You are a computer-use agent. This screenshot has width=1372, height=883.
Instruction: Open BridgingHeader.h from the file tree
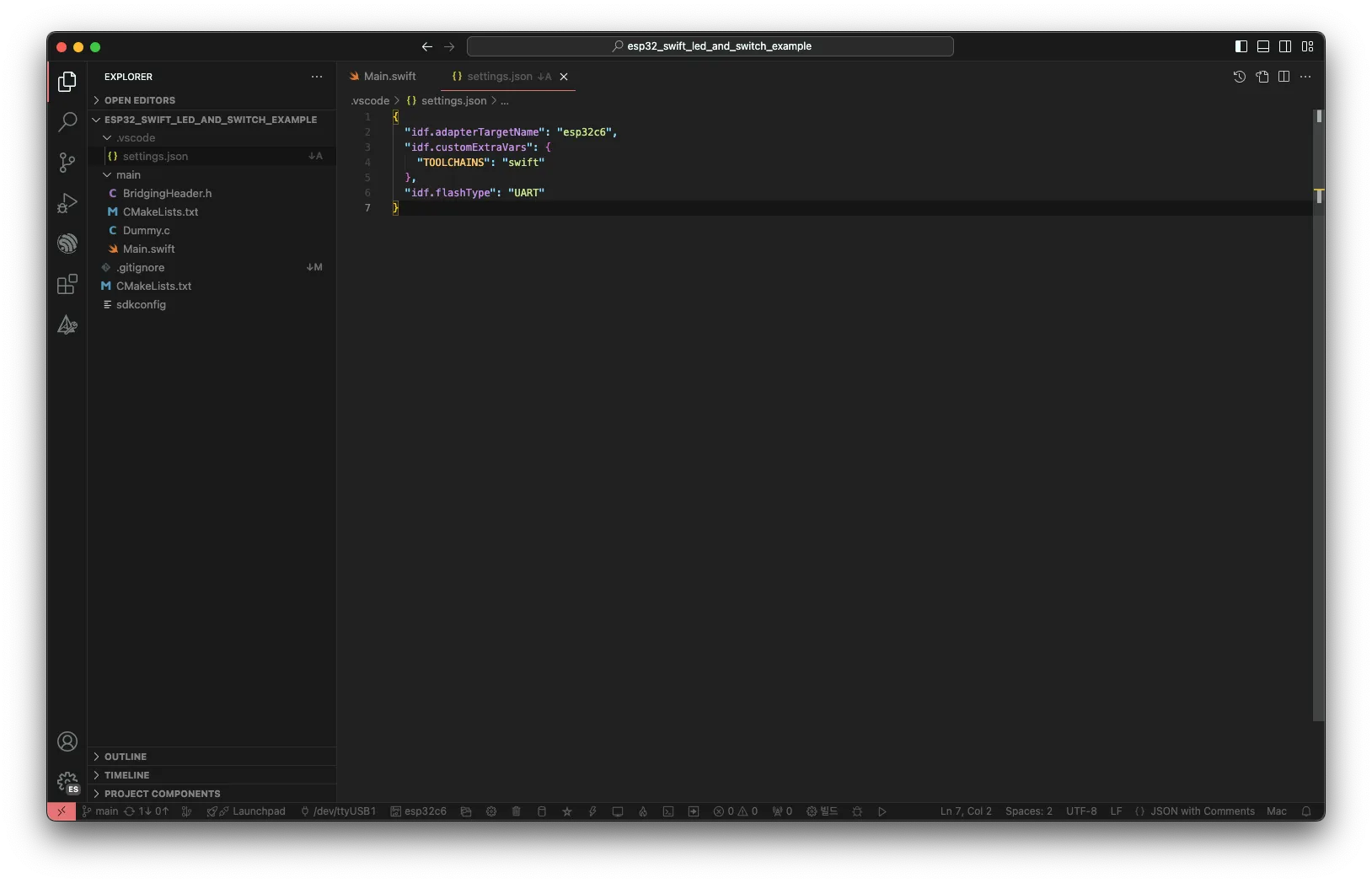[167, 193]
